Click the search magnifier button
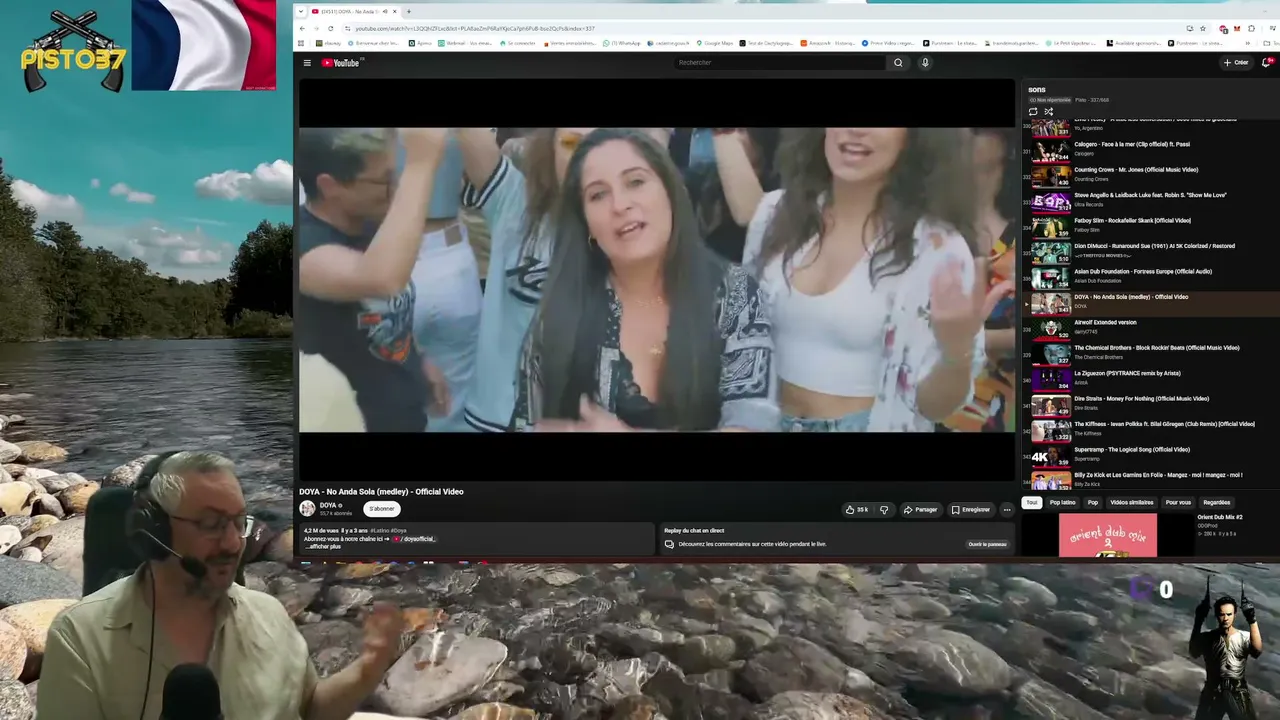 tap(898, 63)
